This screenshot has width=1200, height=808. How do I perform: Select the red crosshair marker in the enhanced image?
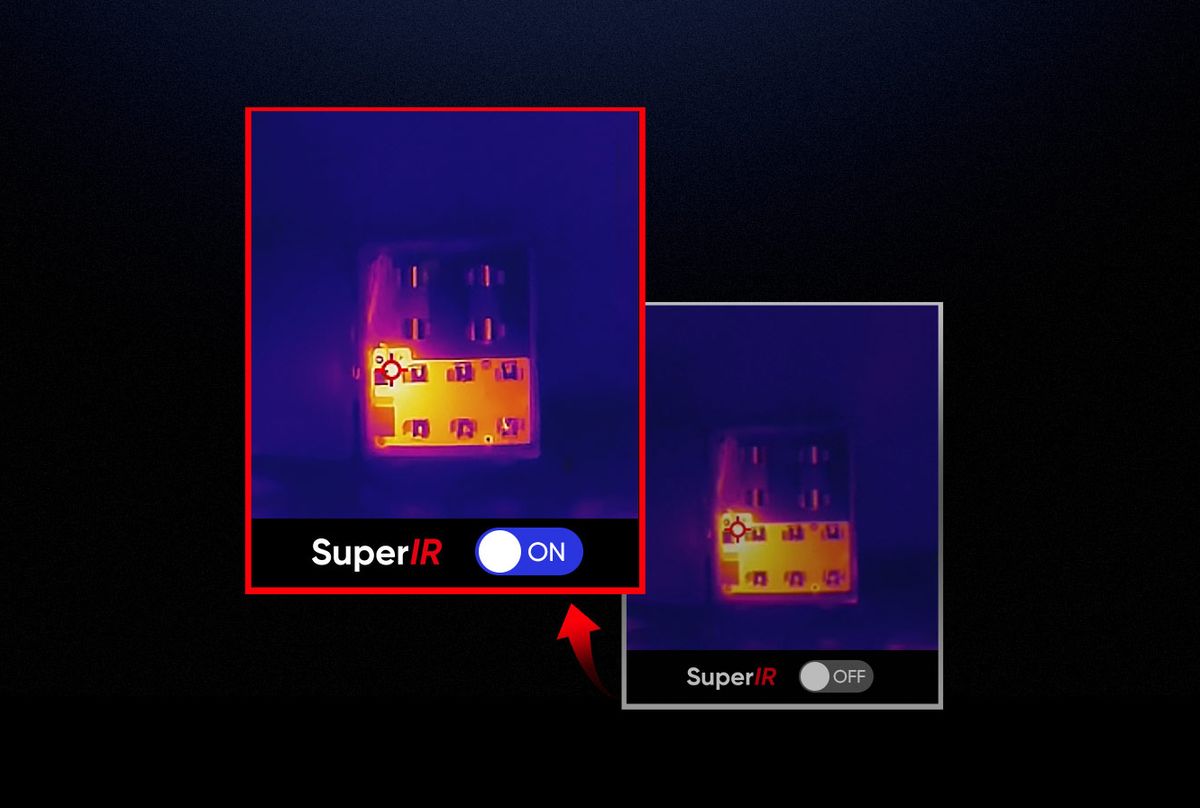coord(392,370)
